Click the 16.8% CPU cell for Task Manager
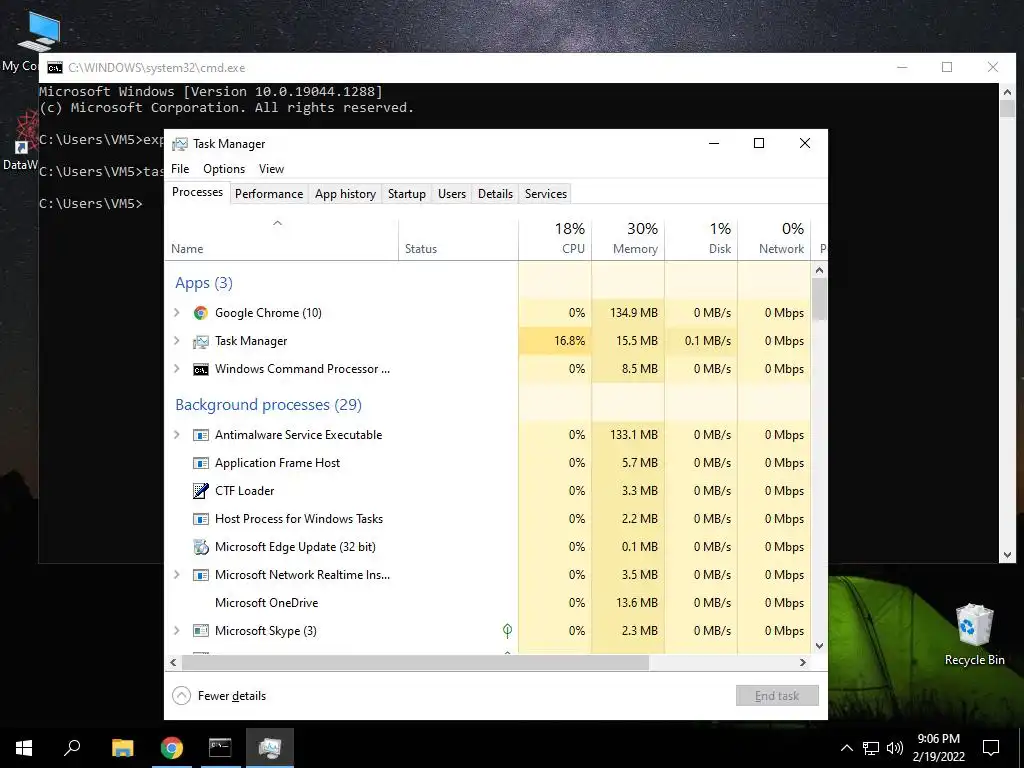 click(x=555, y=341)
